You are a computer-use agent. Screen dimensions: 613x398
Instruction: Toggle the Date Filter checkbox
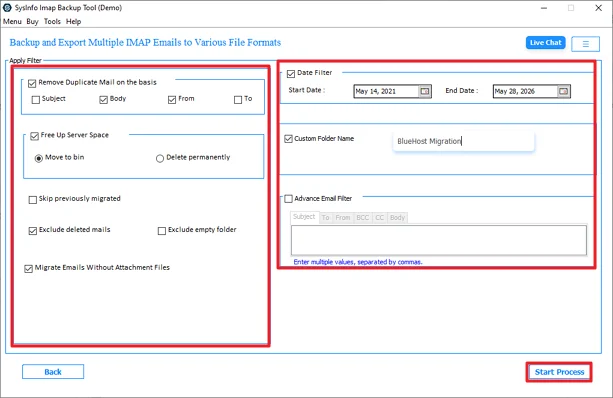(290, 74)
